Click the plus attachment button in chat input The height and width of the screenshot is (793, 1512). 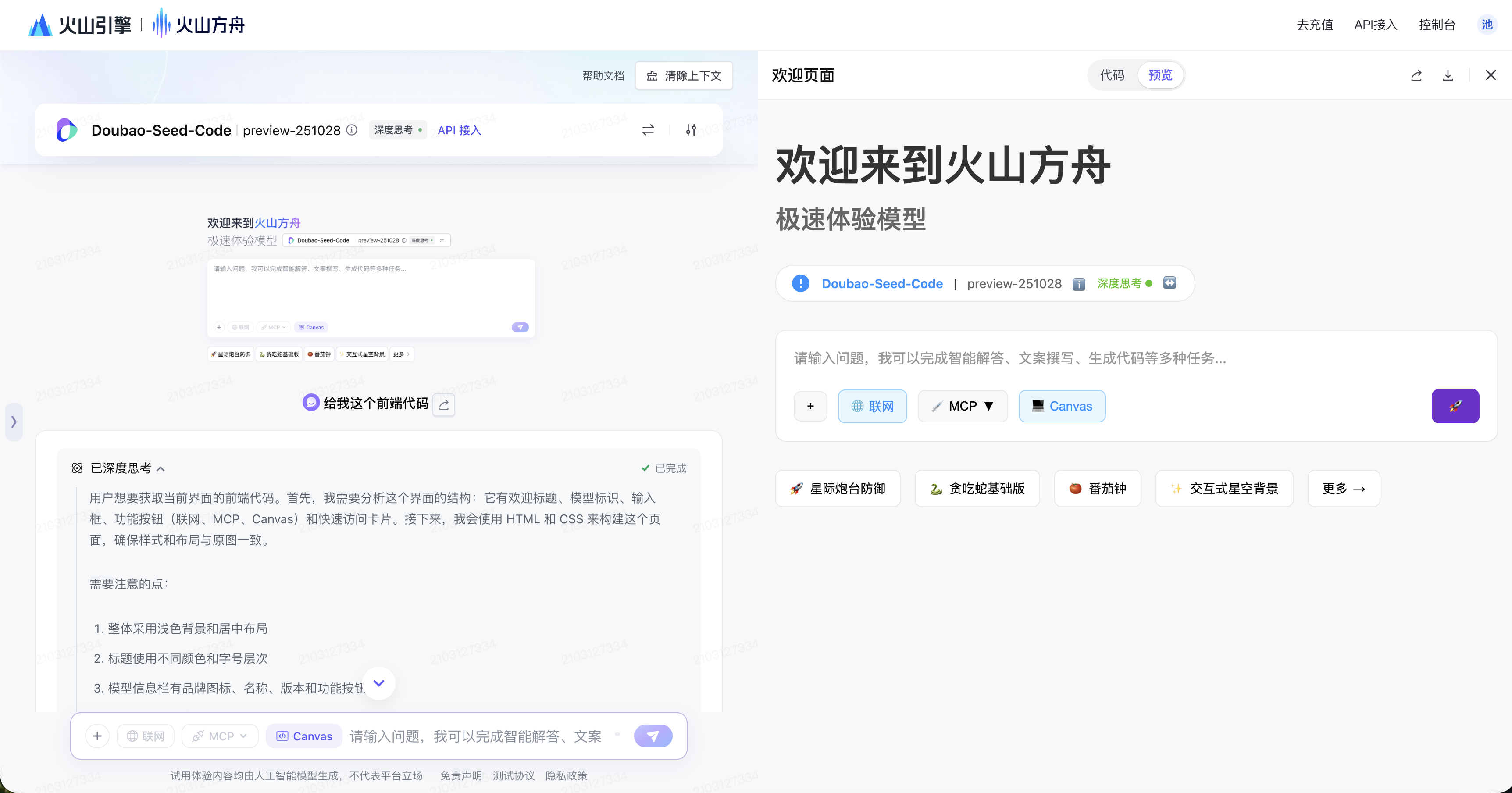(97, 736)
